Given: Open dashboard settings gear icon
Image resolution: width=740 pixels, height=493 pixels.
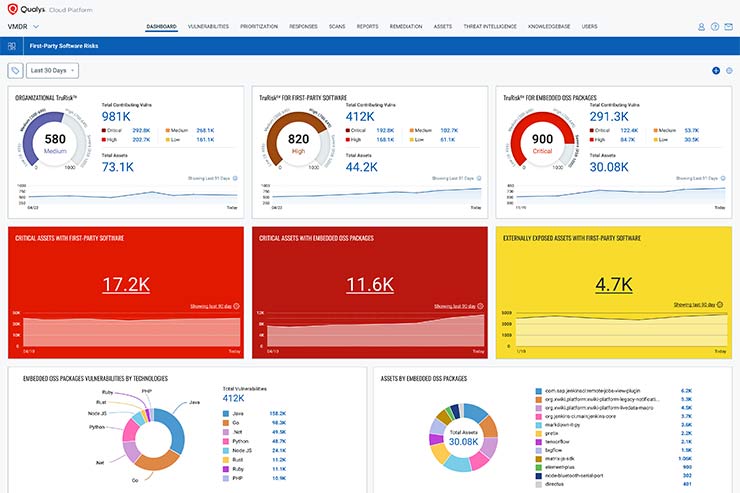Looking at the screenshot, I should 729,70.
